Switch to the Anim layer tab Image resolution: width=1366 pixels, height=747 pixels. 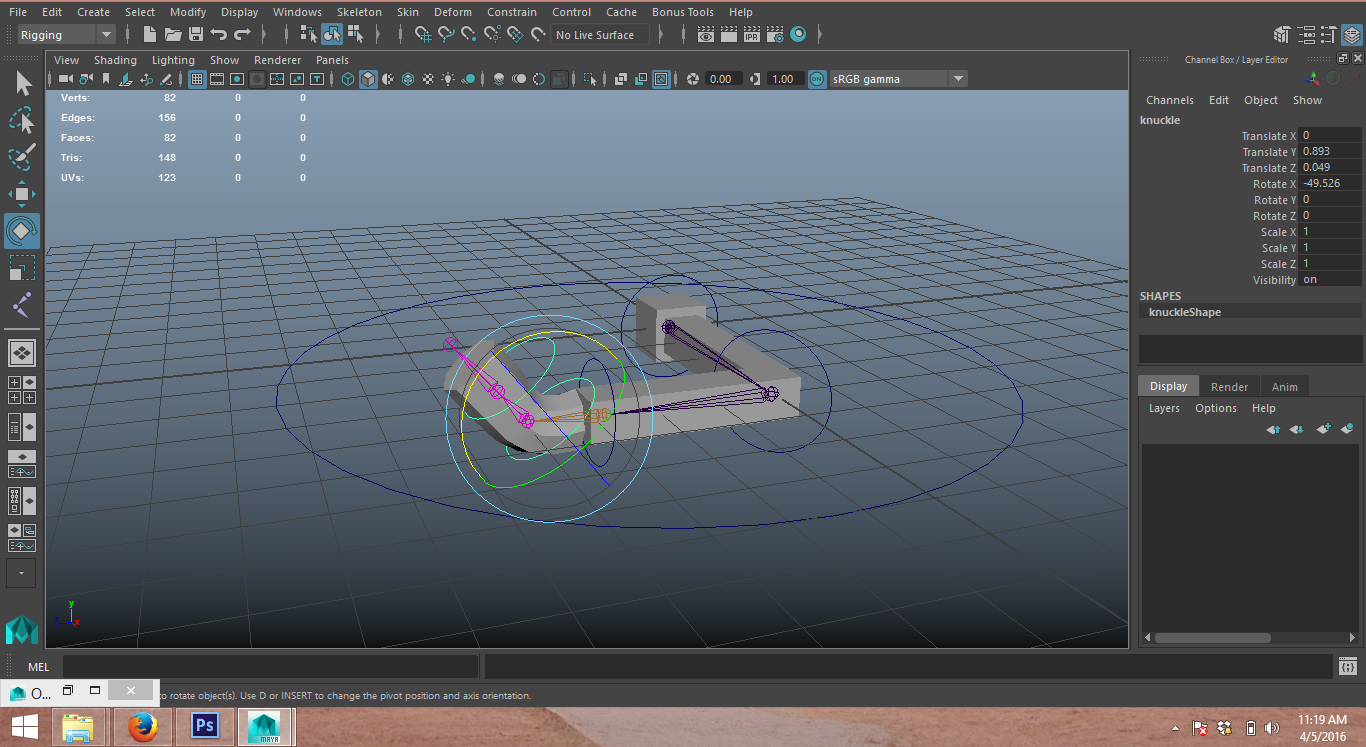tap(1285, 387)
